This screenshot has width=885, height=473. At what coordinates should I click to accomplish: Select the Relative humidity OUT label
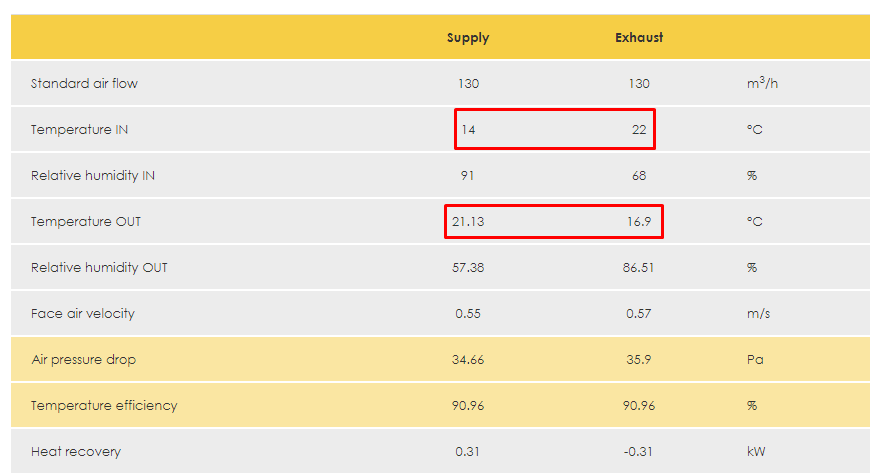[x=99, y=268]
